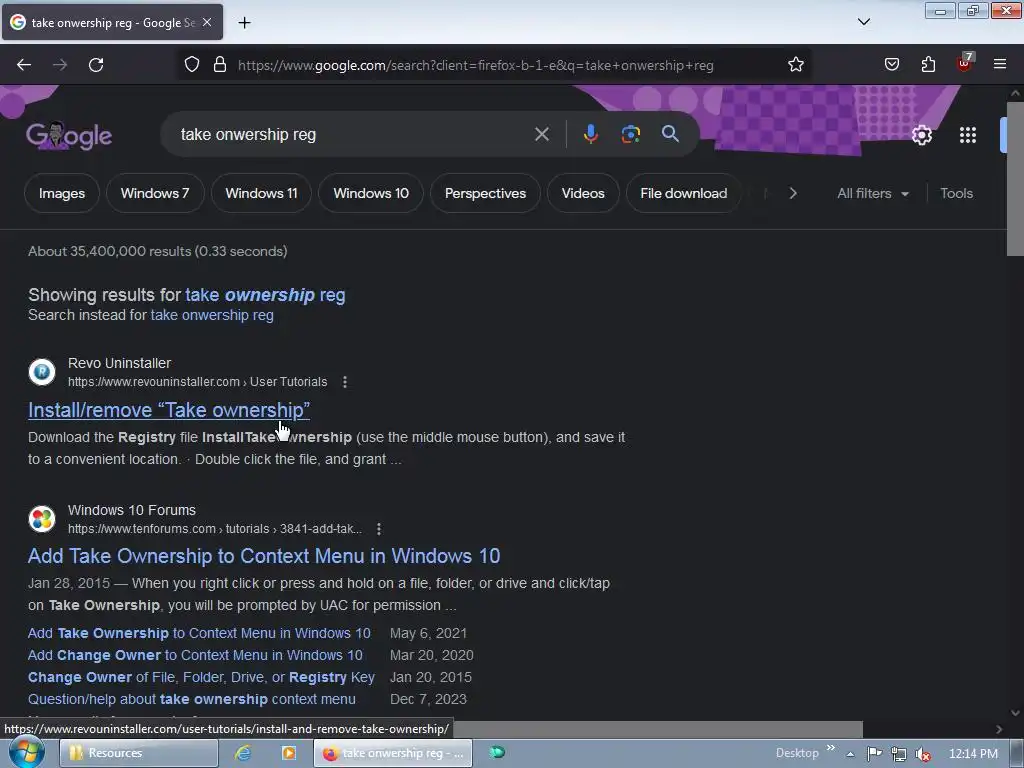Viewport: 1024px width, 768px height.
Task: Click the Revo Uninstaller site icon
Action: pos(42,372)
